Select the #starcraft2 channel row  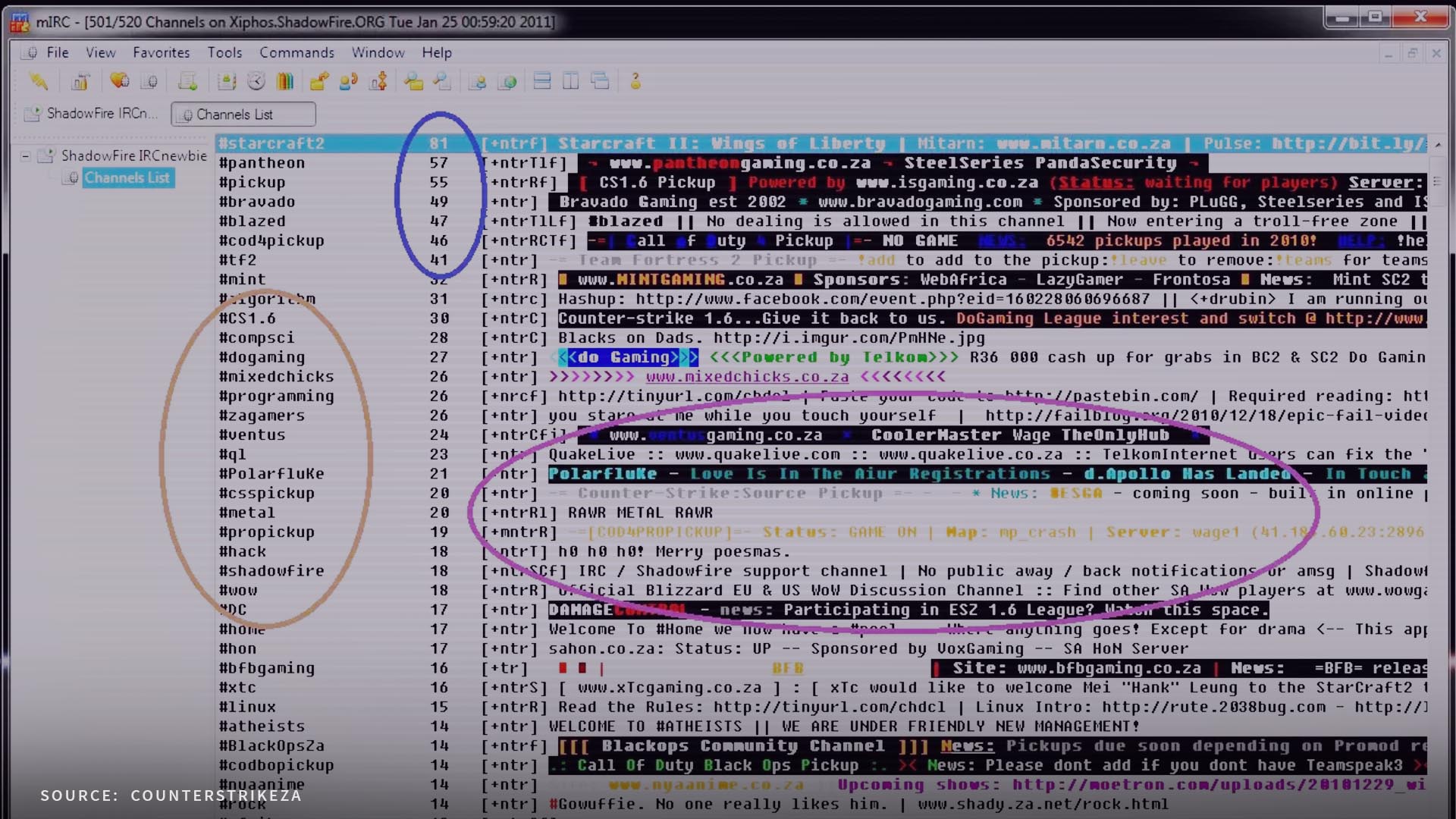click(821, 143)
